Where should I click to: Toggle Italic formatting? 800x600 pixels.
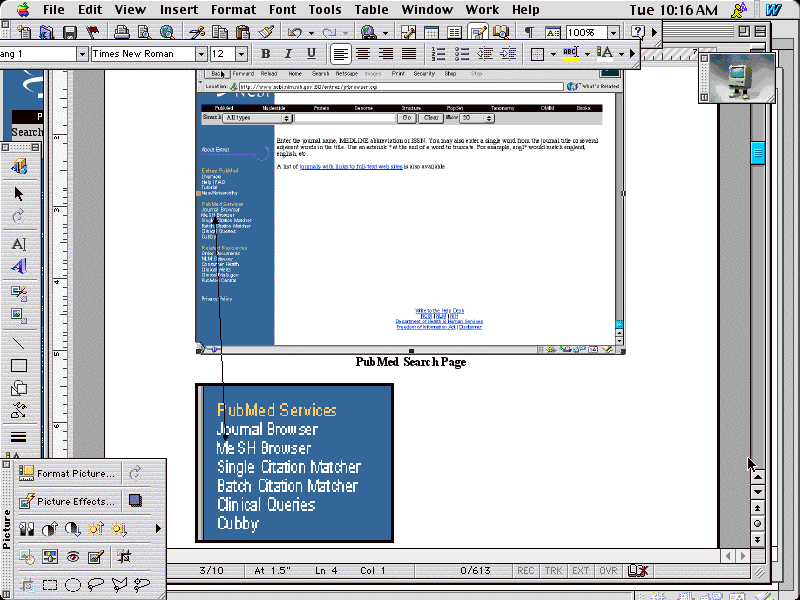point(288,54)
